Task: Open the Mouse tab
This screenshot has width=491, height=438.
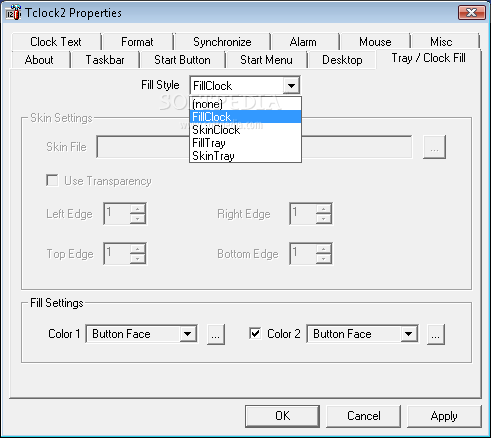Action: [x=375, y=42]
